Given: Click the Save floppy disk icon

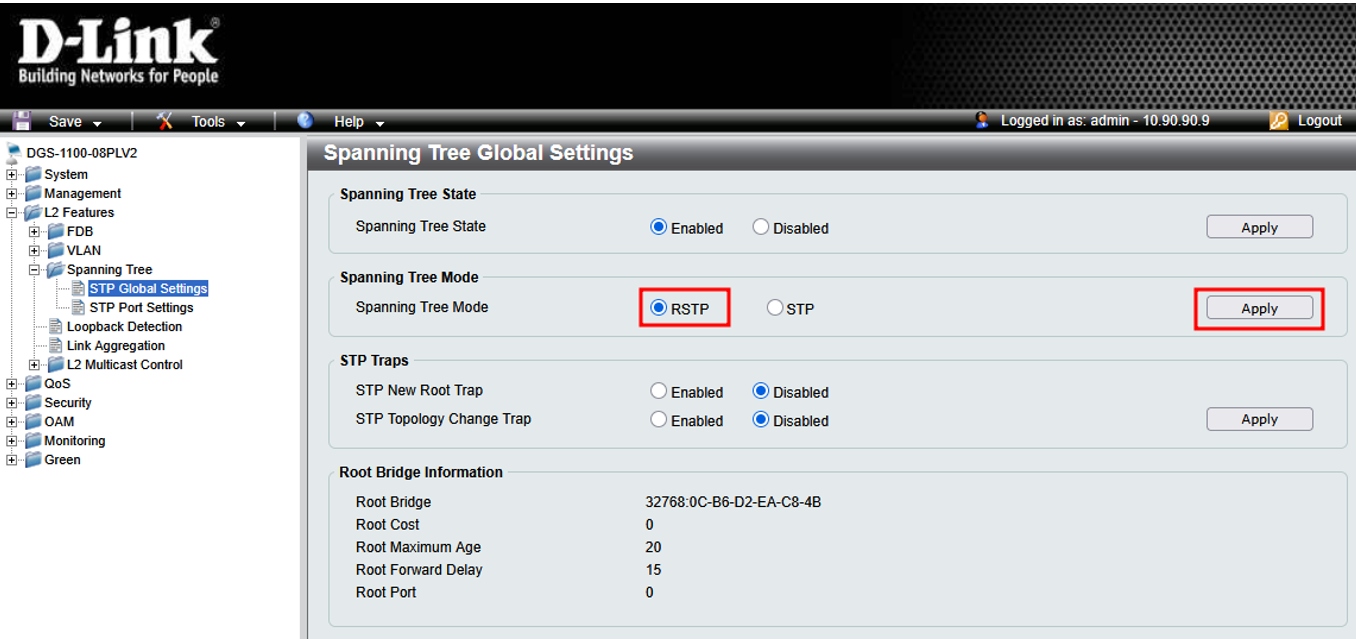Looking at the screenshot, I should pyautogui.click(x=21, y=121).
